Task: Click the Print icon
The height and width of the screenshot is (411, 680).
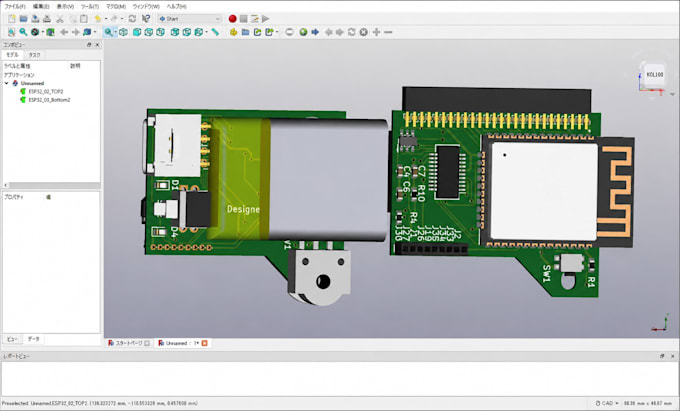Action: click(47, 19)
